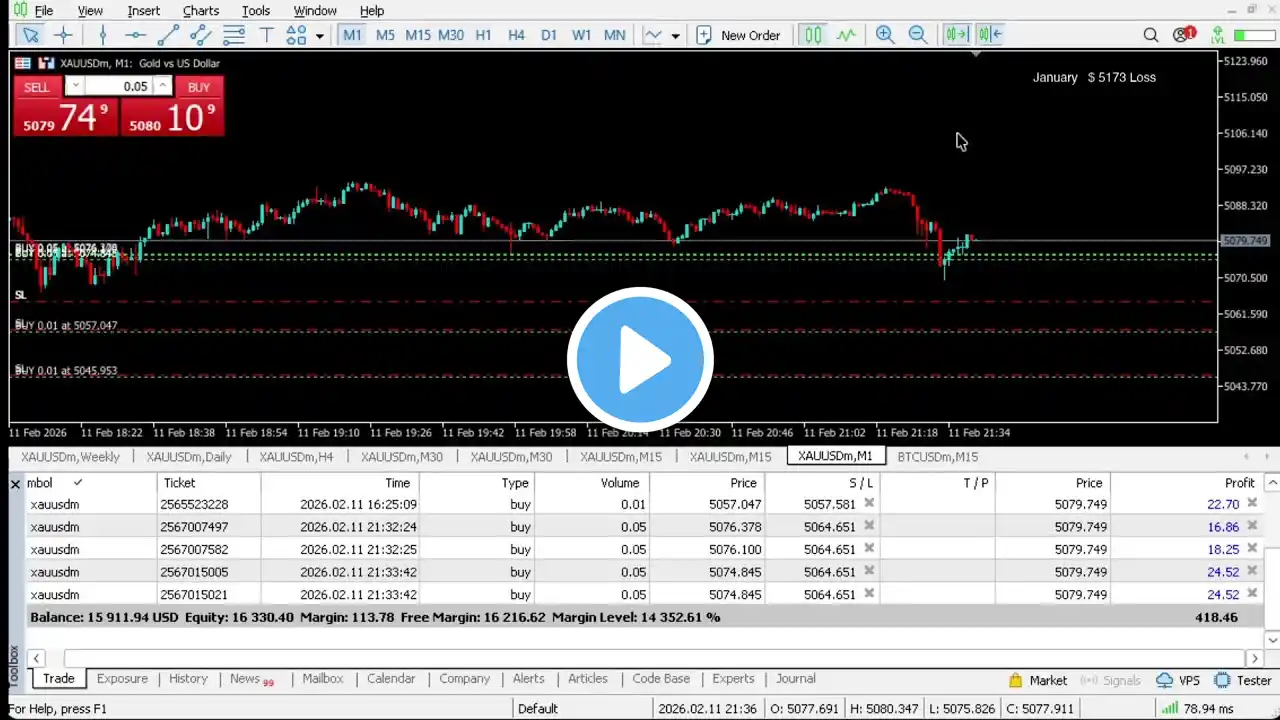Select the cursor arrow tool

click(30, 35)
